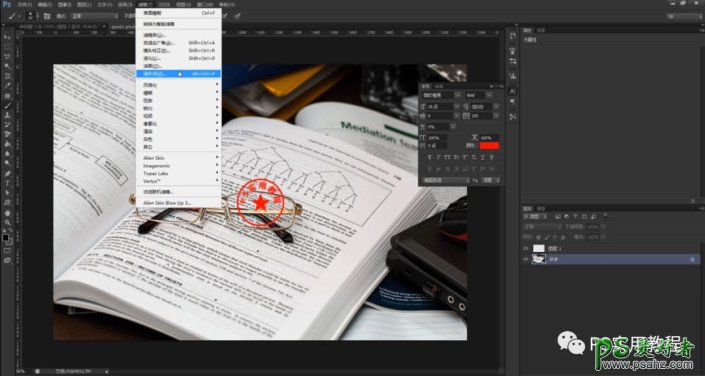Open the layer blend mode dropdown
The image size is (705, 376).
click(541, 227)
